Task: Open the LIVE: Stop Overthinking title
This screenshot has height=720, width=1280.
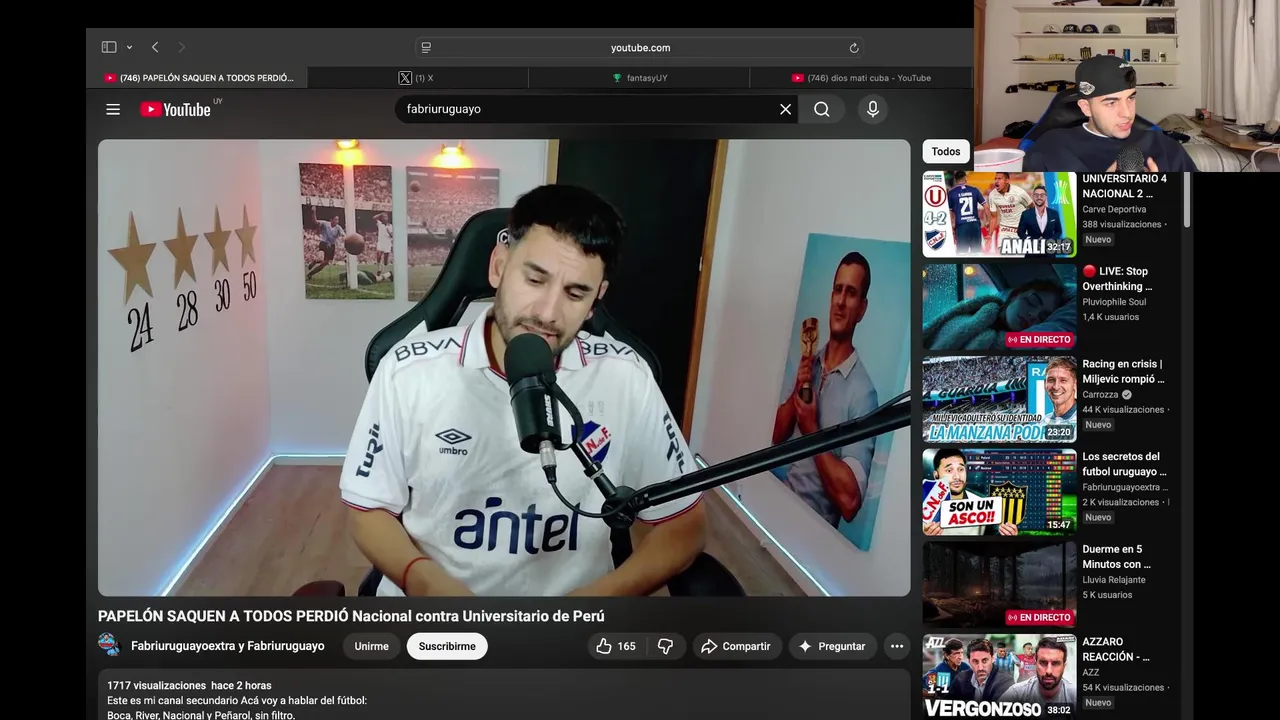Action: (1117, 279)
